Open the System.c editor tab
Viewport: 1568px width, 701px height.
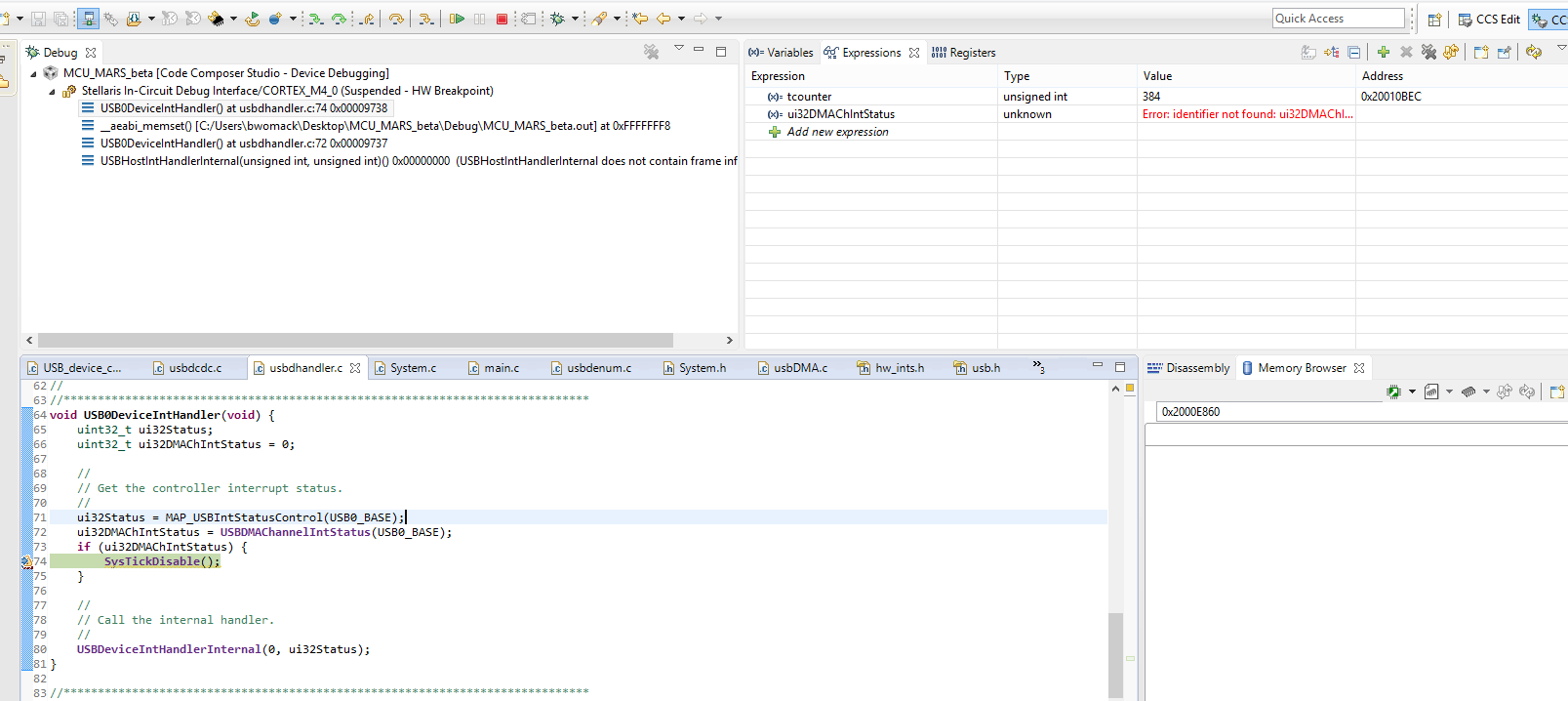pos(405,368)
